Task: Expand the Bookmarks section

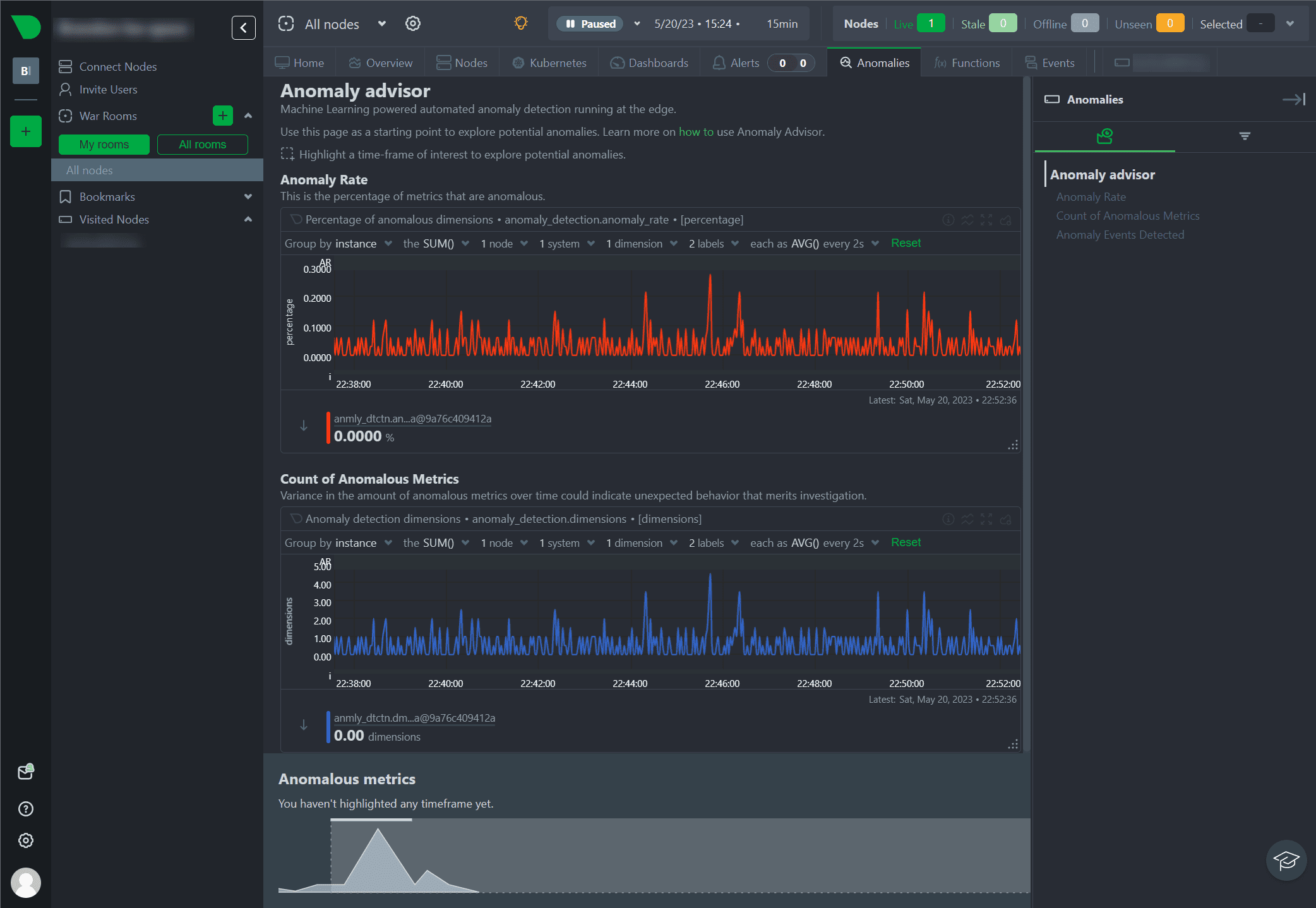Action: [248, 197]
